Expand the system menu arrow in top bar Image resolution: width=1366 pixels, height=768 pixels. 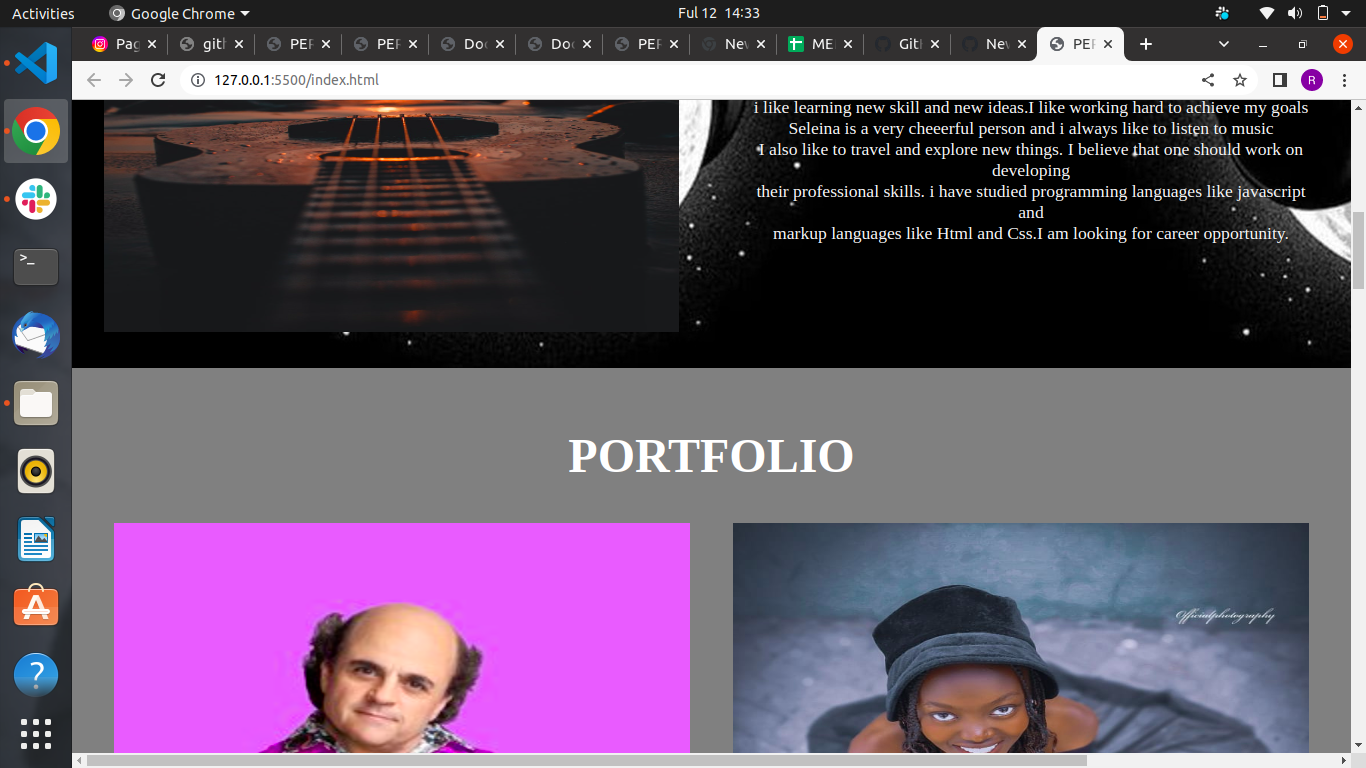pos(1348,13)
